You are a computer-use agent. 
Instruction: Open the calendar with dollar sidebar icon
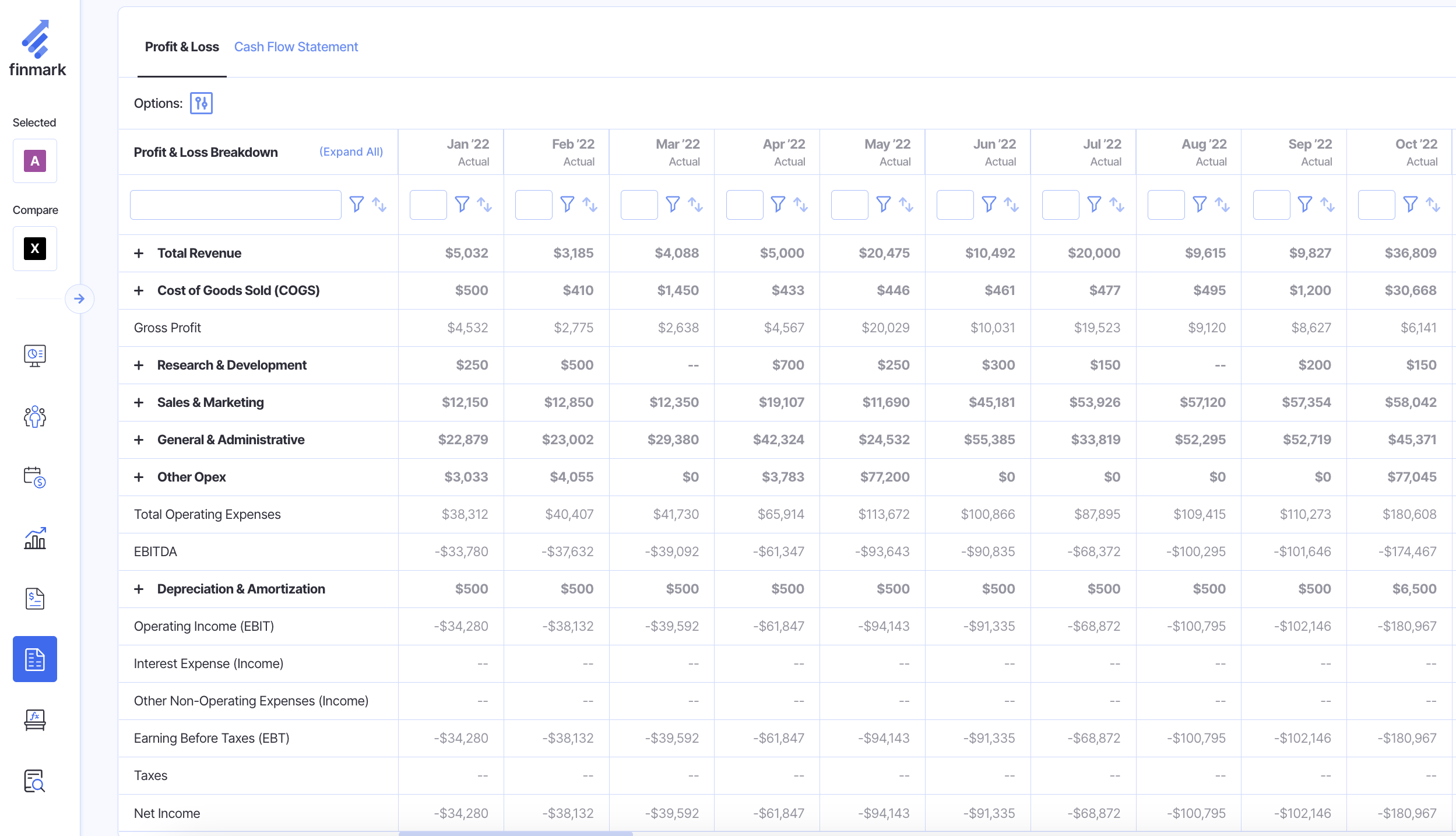(35, 477)
